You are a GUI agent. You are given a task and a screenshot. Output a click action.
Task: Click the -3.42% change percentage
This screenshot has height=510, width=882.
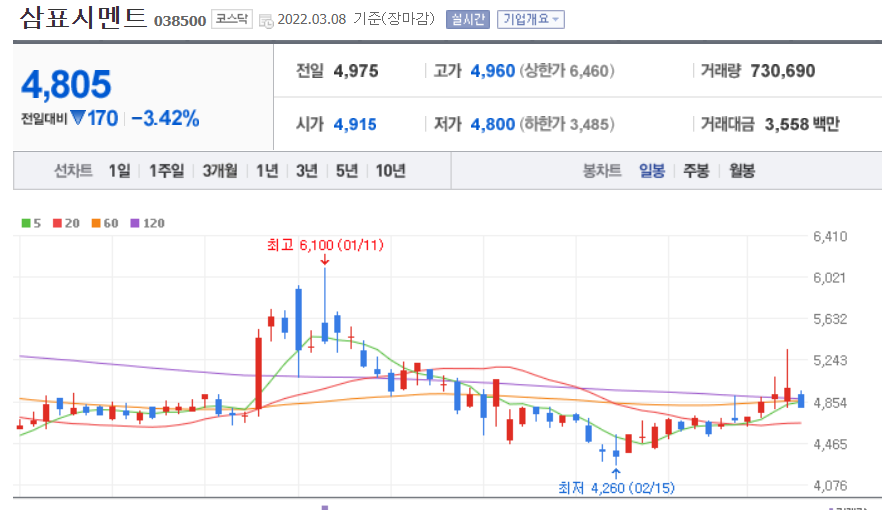tap(165, 119)
